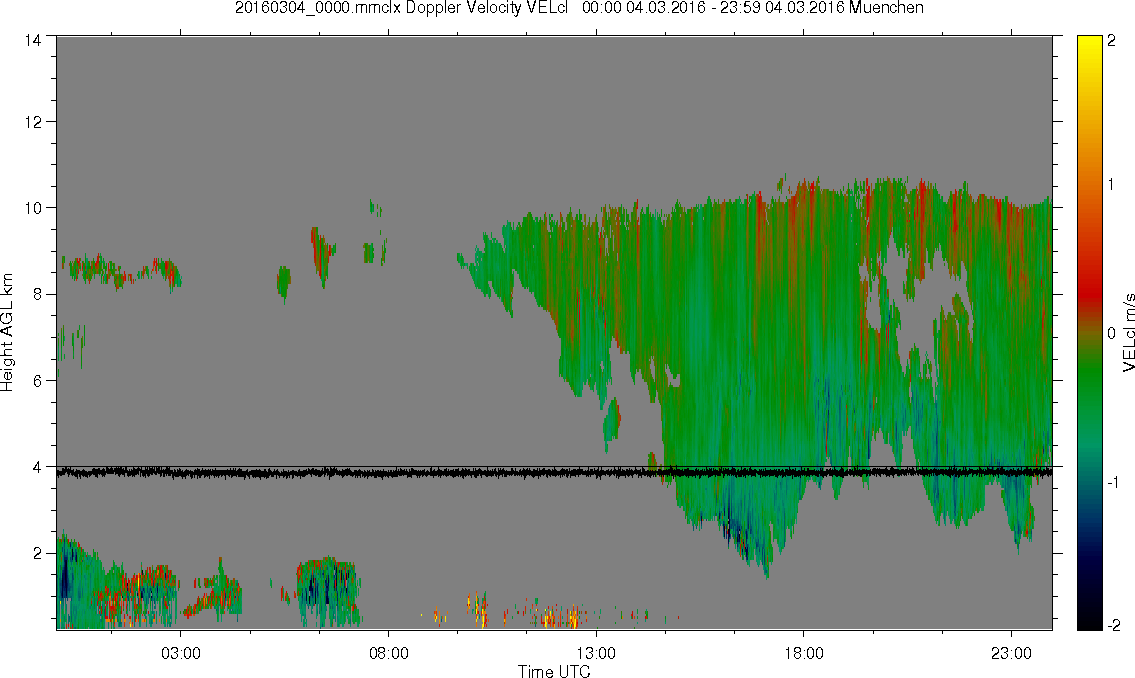Click the 13:00 time tick label
Screen dimensions: 1135x678
[596, 653]
